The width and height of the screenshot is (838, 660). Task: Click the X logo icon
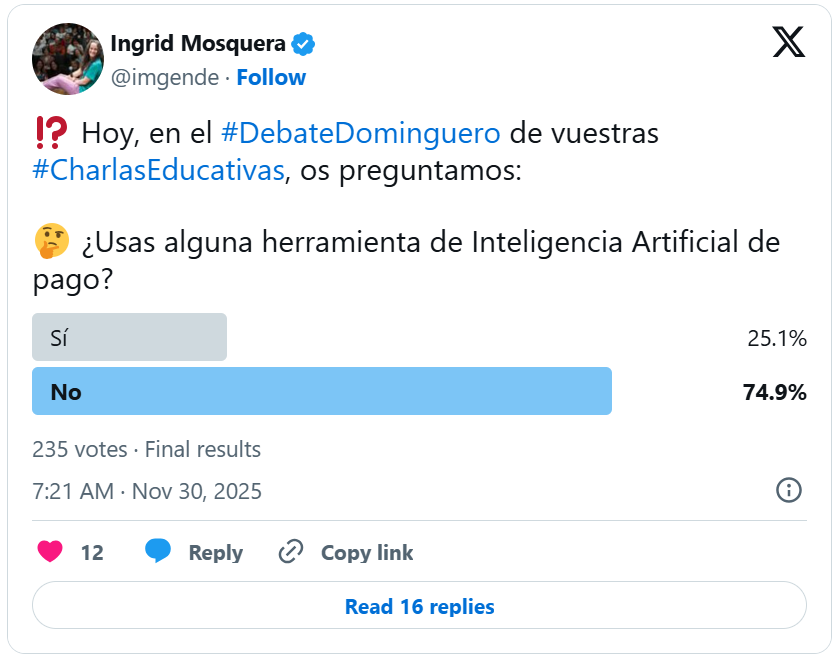click(788, 42)
